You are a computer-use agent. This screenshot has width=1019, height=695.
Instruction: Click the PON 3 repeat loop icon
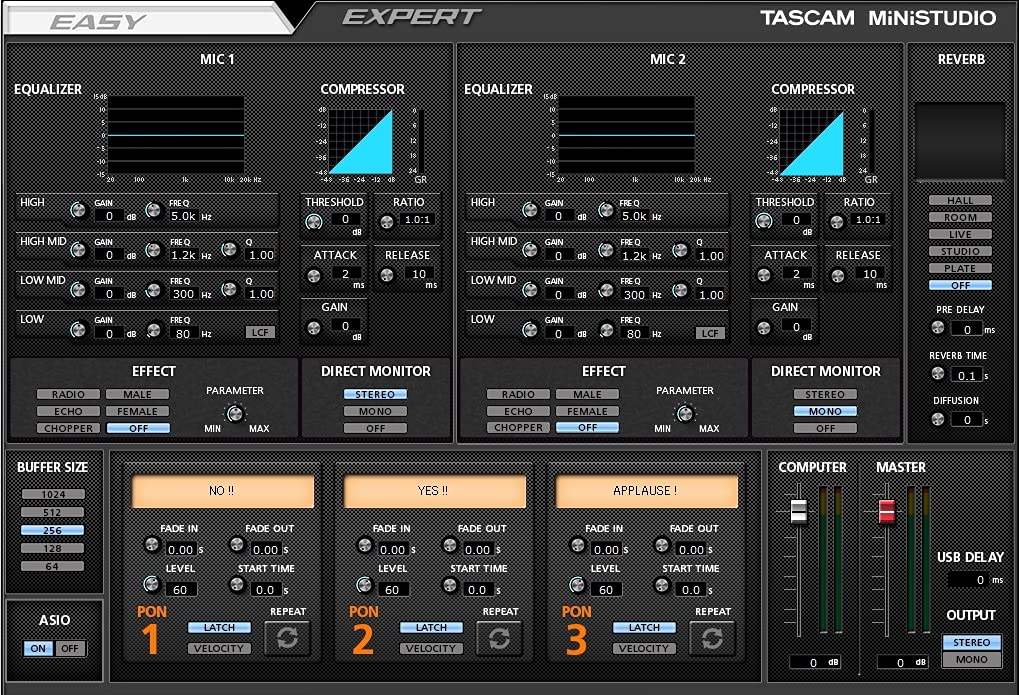(x=712, y=637)
